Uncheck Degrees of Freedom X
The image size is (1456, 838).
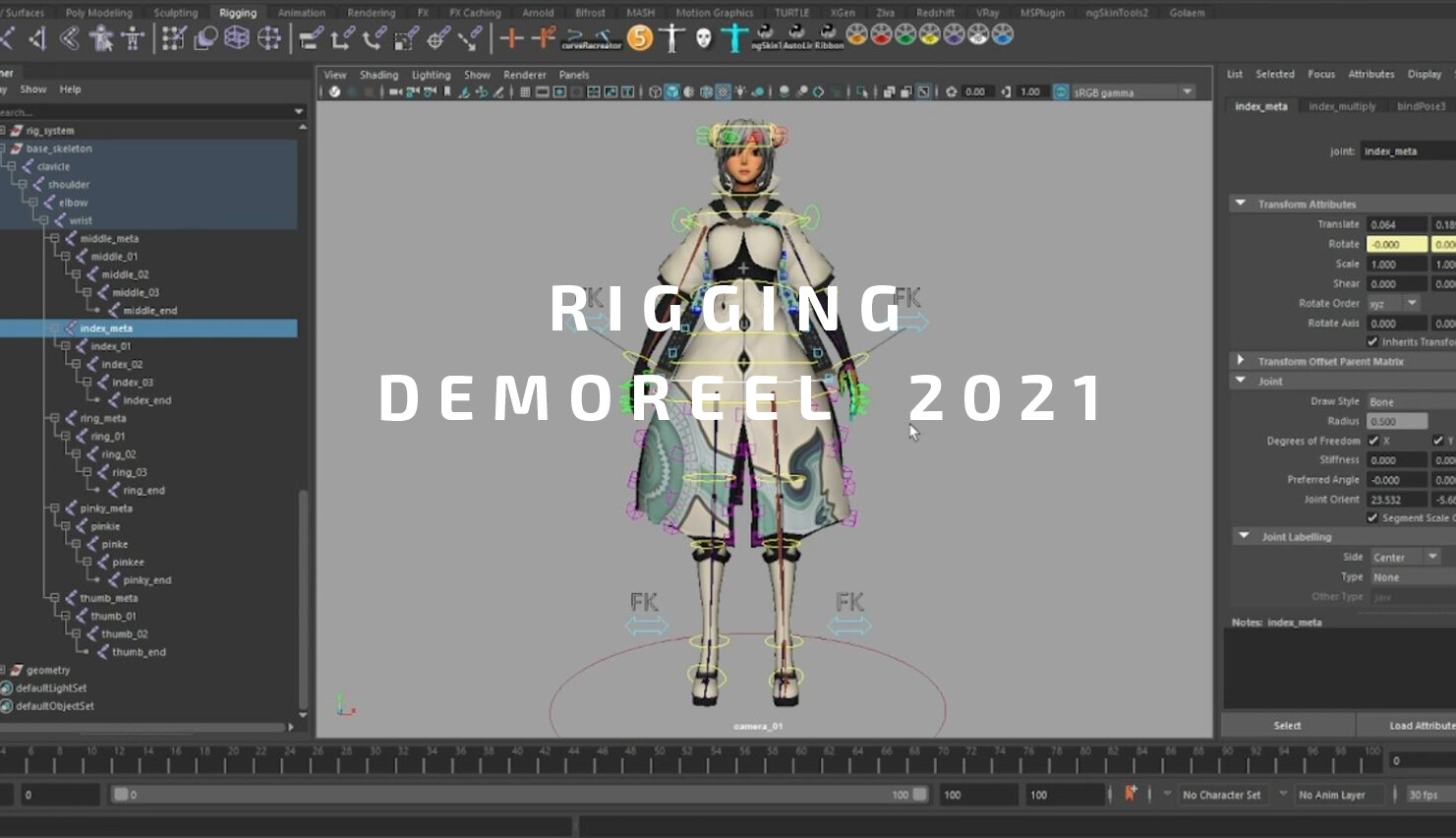point(1373,441)
